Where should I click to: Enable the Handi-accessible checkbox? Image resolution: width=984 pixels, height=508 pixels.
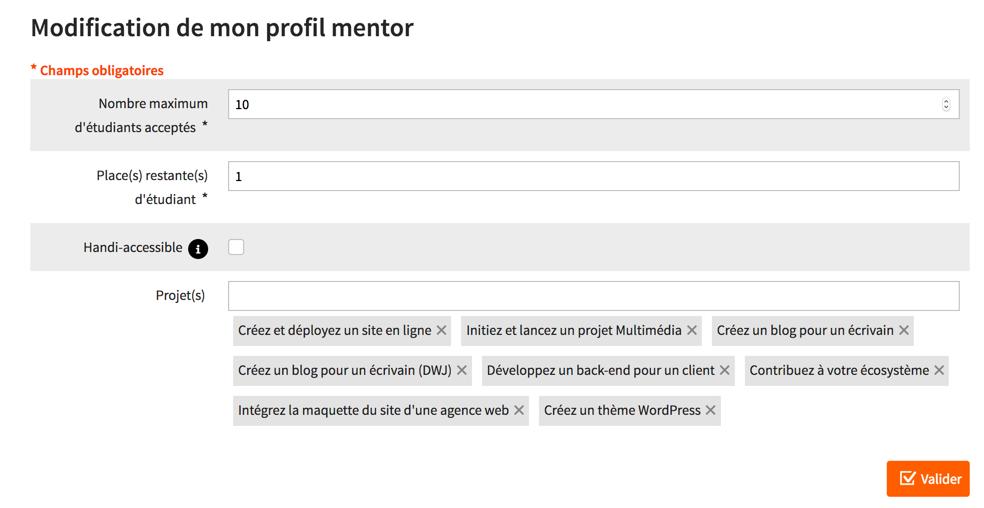tap(236, 247)
